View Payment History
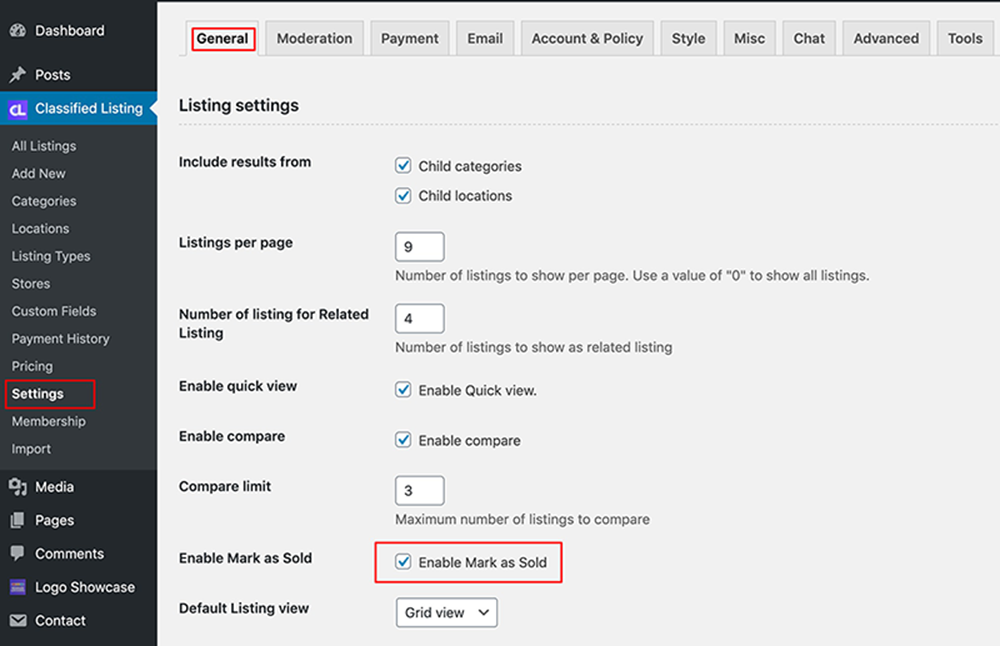This screenshot has width=1000, height=646. point(60,339)
